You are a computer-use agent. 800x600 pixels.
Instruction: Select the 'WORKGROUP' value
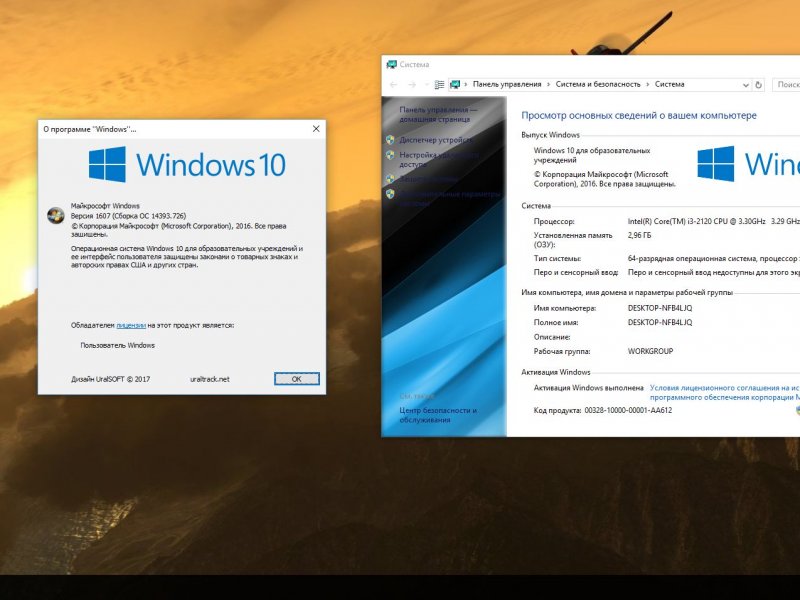coord(650,351)
